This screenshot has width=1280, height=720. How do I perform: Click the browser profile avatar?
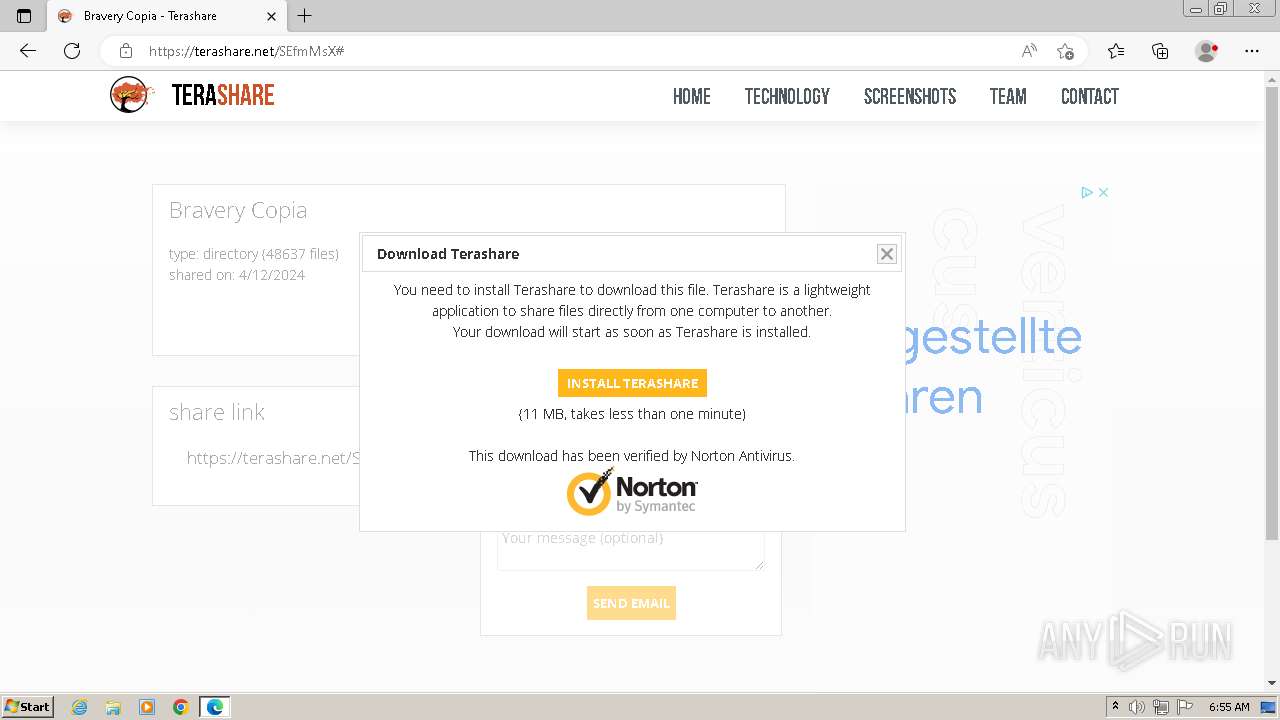(x=1206, y=51)
